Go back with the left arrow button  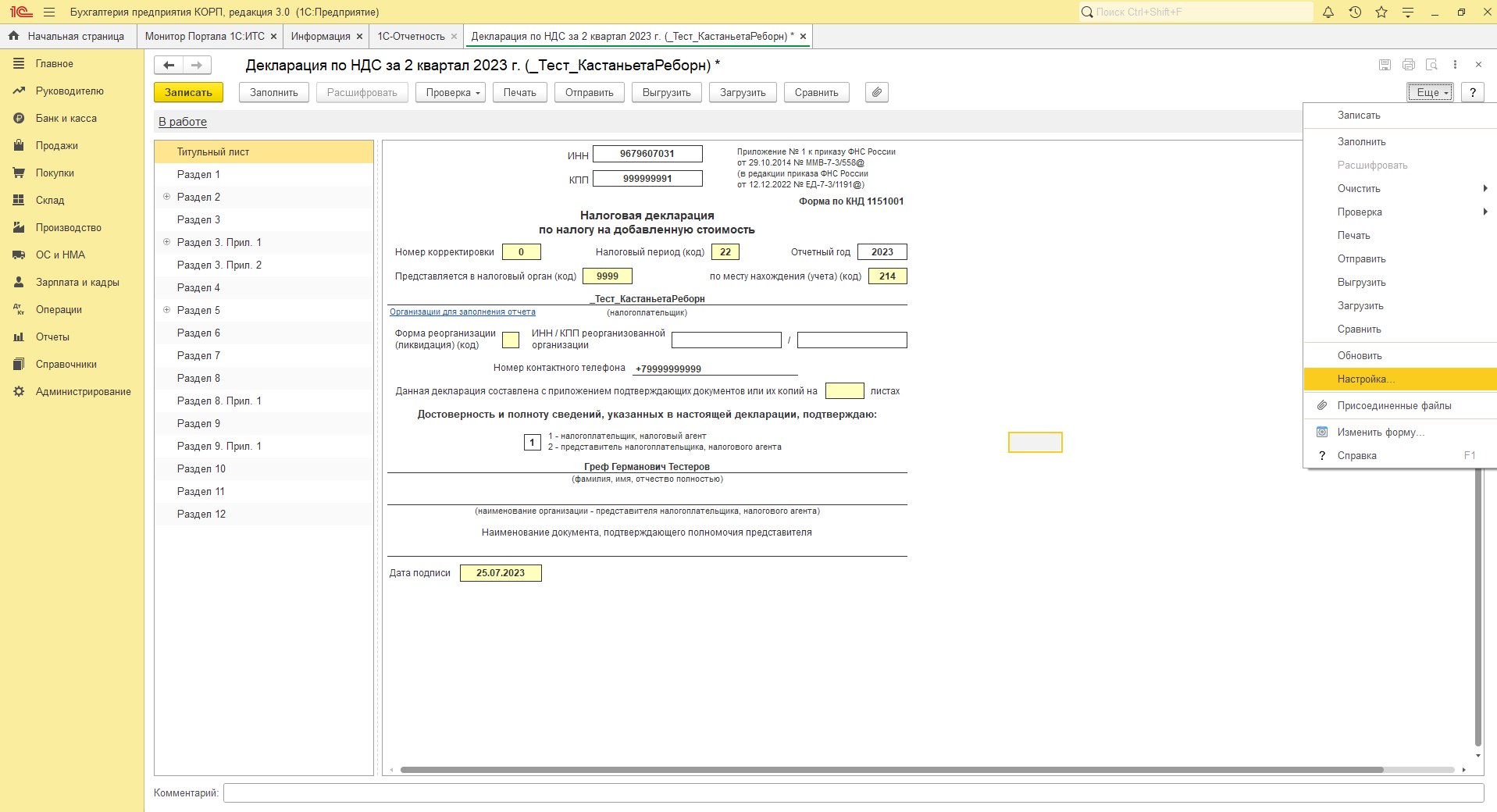click(169, 65)
